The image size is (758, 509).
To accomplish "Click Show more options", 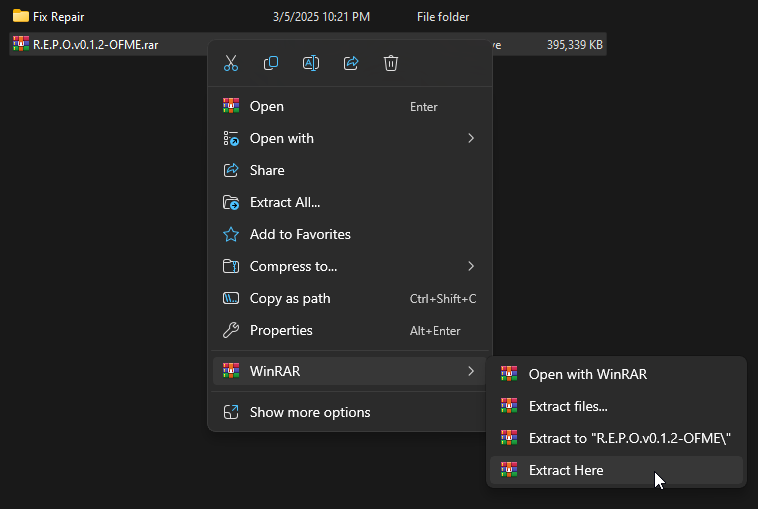I will pyautogui.click(x=310, y=412).
